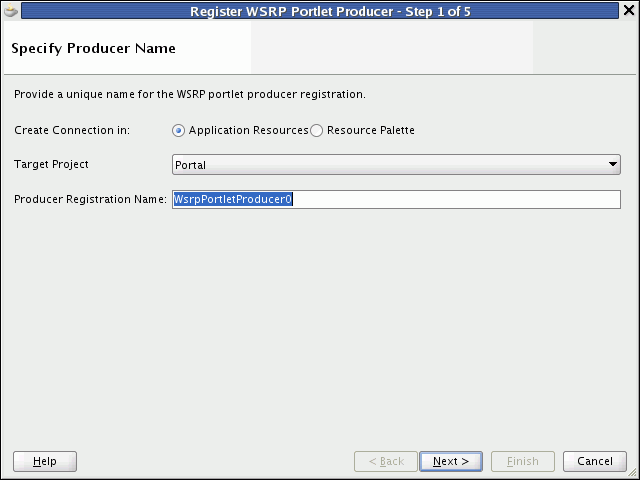The height and width of the screenshot is (480, 640).
Task: Click the Producer Registration Name text field
Action: tap(396, 199)
